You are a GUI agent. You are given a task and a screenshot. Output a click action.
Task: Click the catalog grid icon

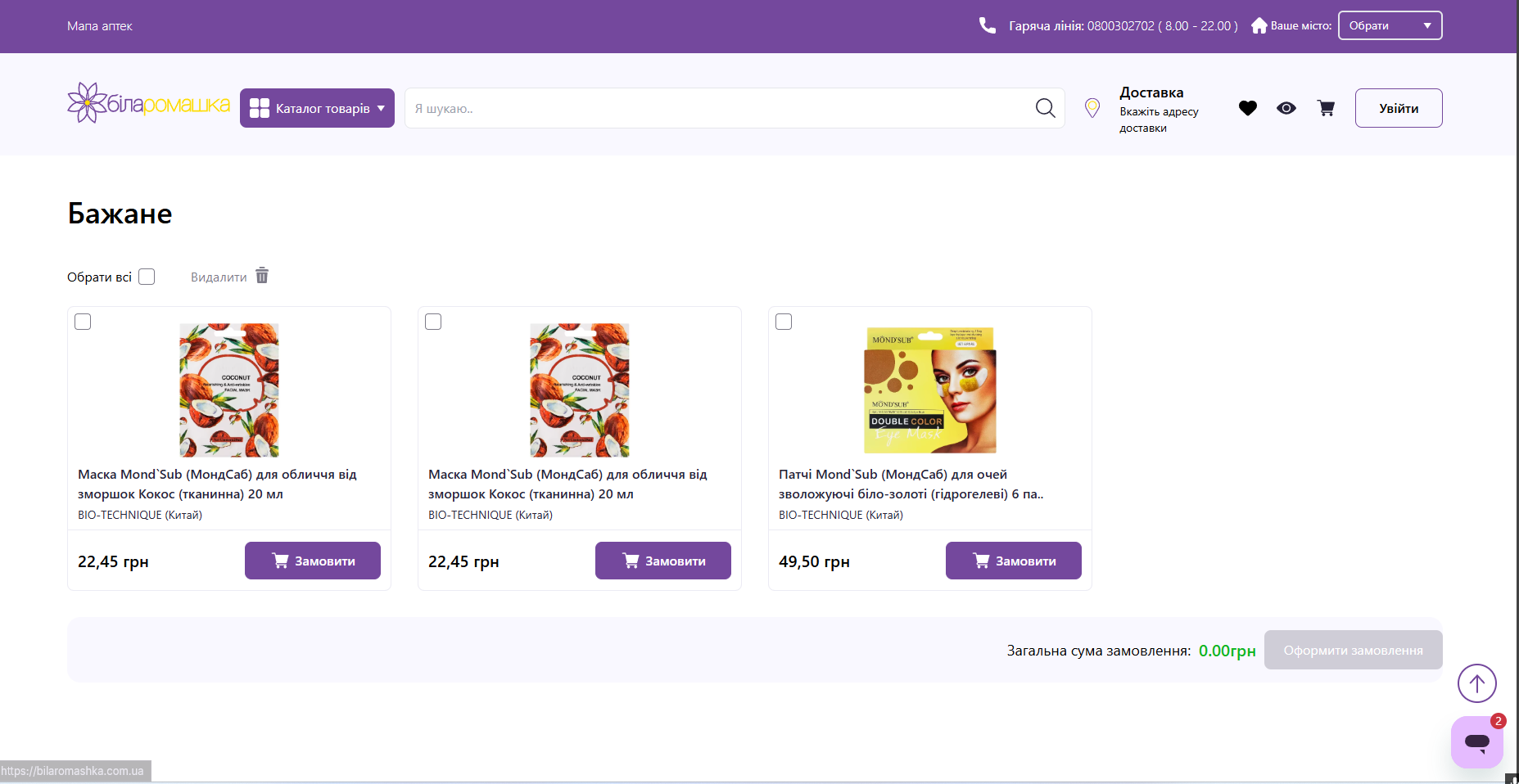[260, 108]
